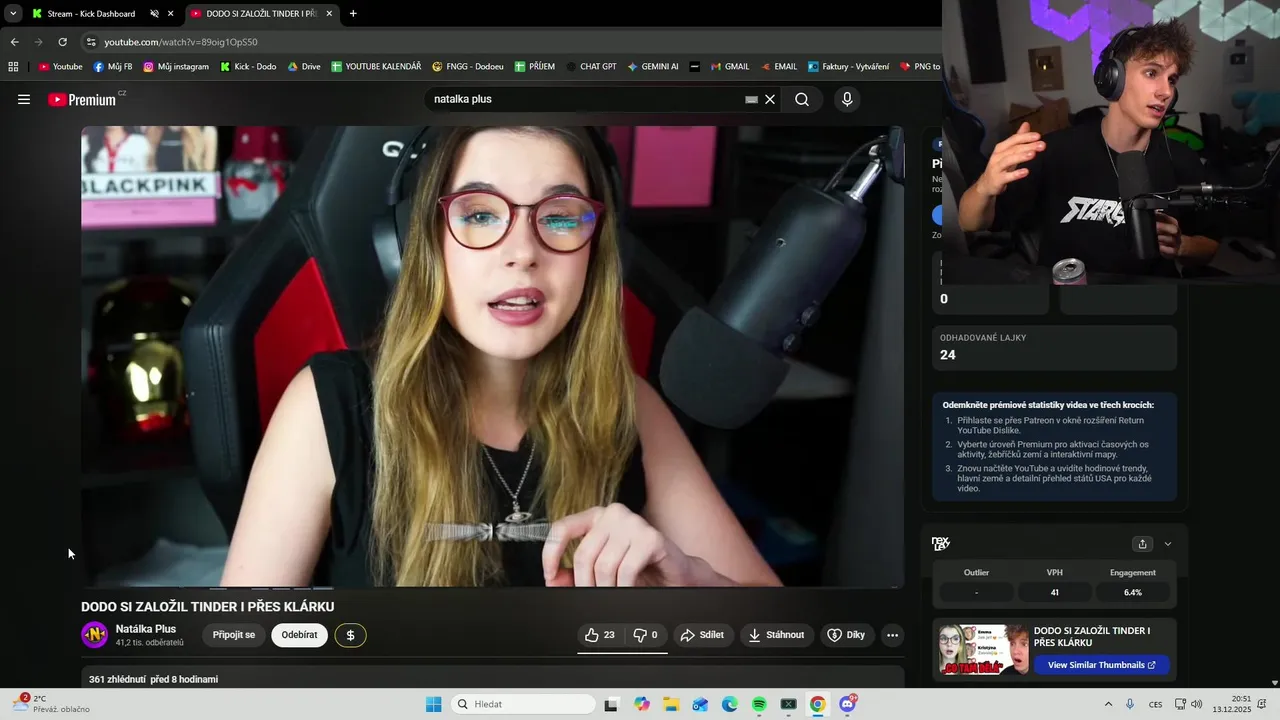Click the taskbar Hledat search box
Viewport: 1280px width, 720px height.
[x=521, y=704]
